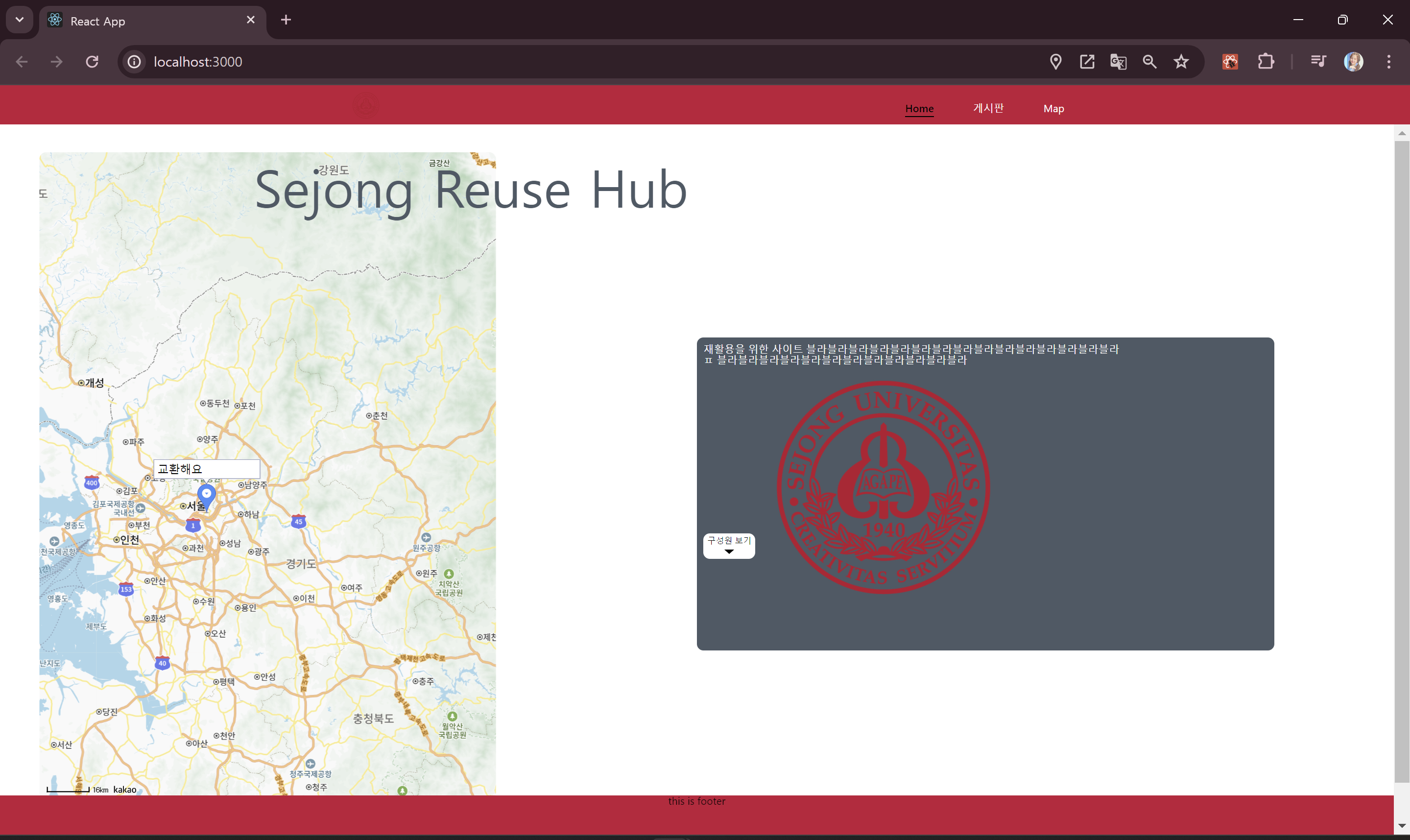1410x840 pixels.
Task: Click the location pin icon in address bar
Action: click(1055, 62)
